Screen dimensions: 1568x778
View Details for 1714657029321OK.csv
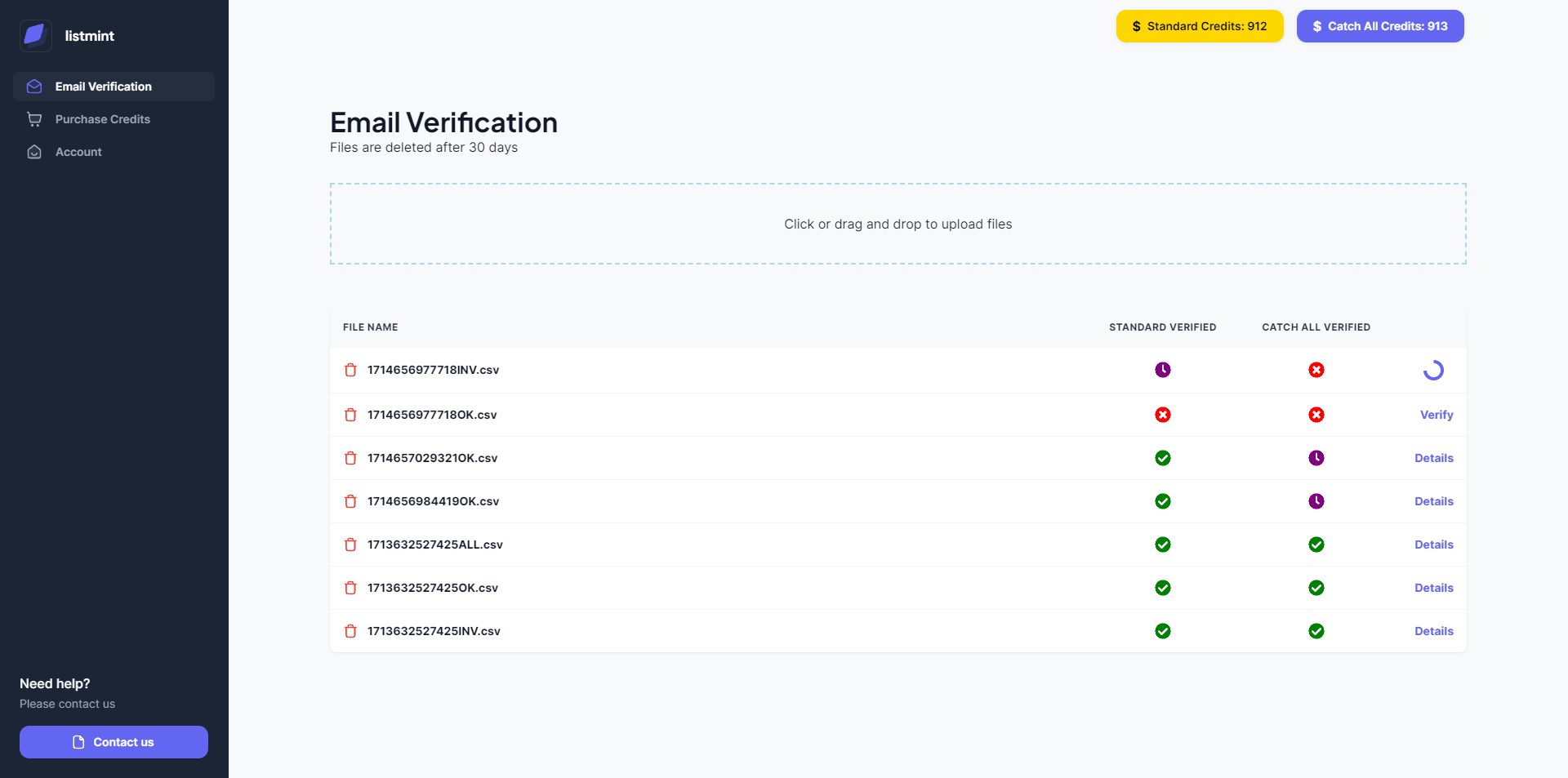pos(1433,458)
